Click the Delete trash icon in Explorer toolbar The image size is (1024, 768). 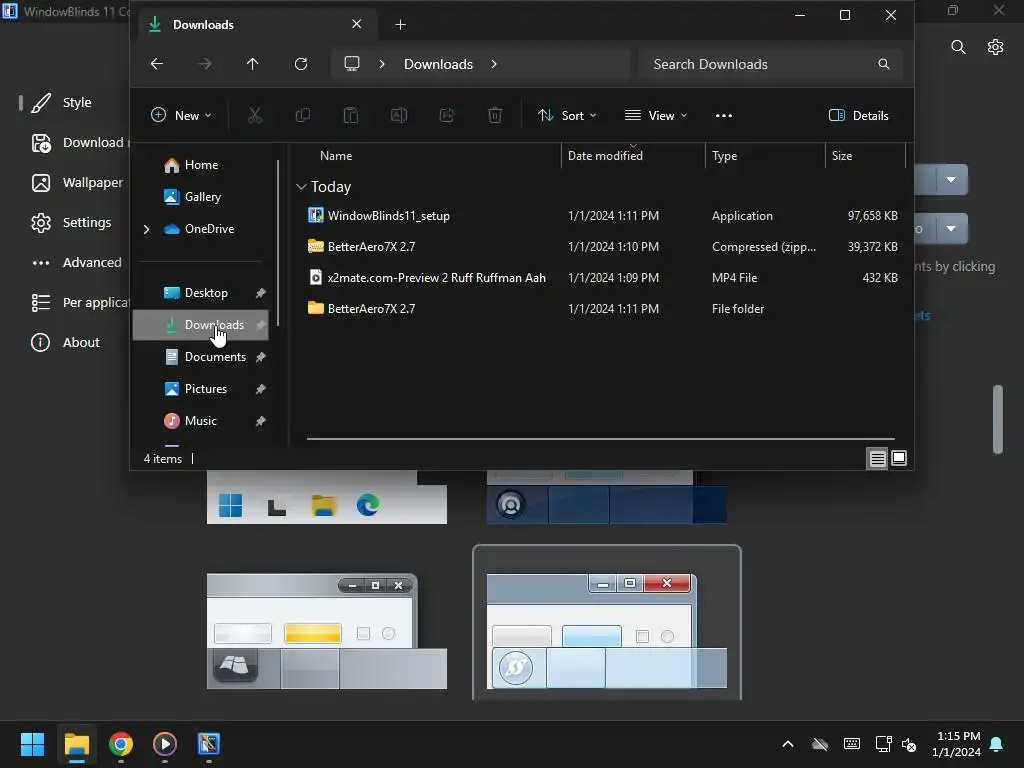[495, 116]
